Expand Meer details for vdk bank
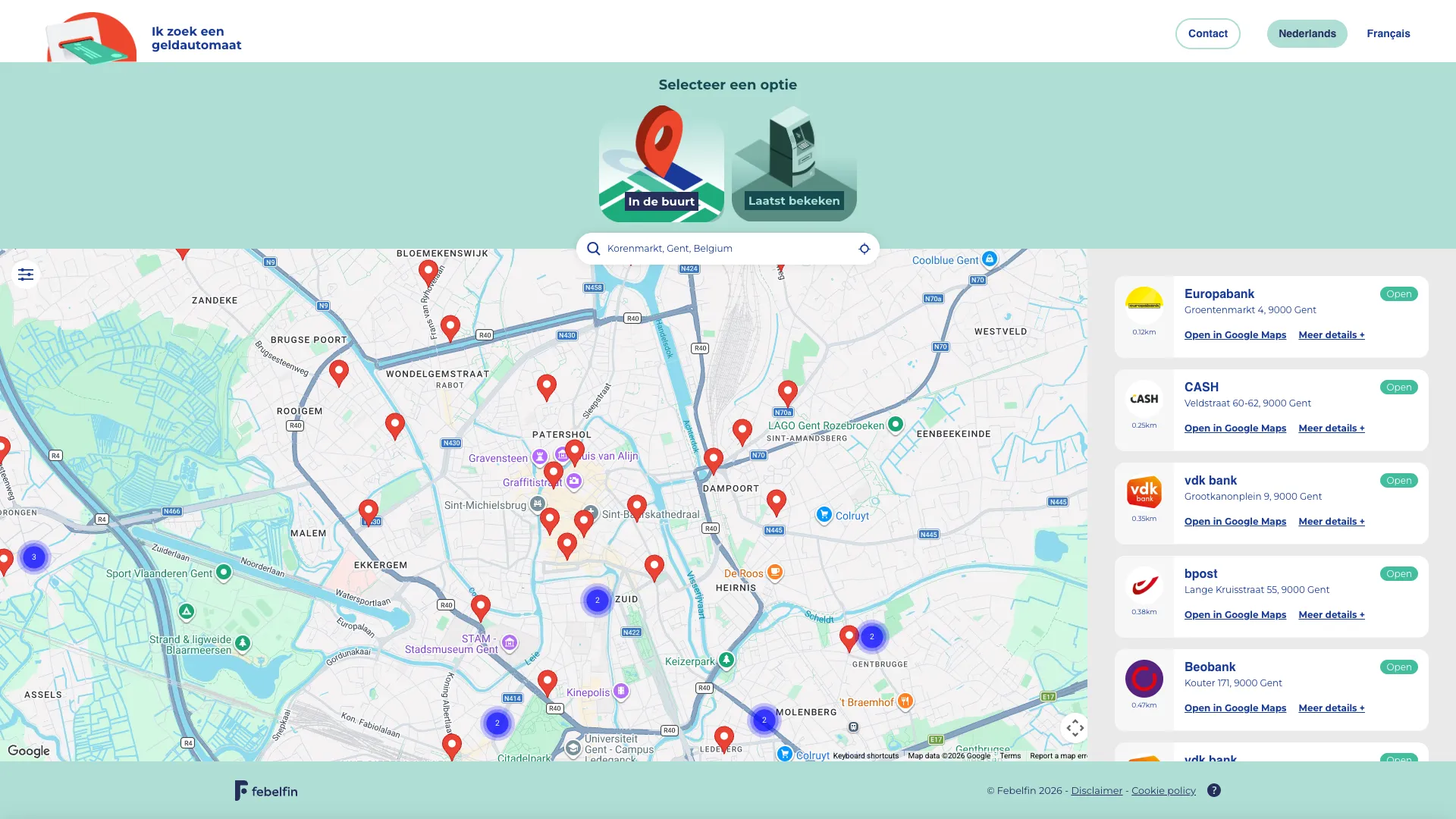This screenshot has width=1456, height=819. tap(1332, 522)
